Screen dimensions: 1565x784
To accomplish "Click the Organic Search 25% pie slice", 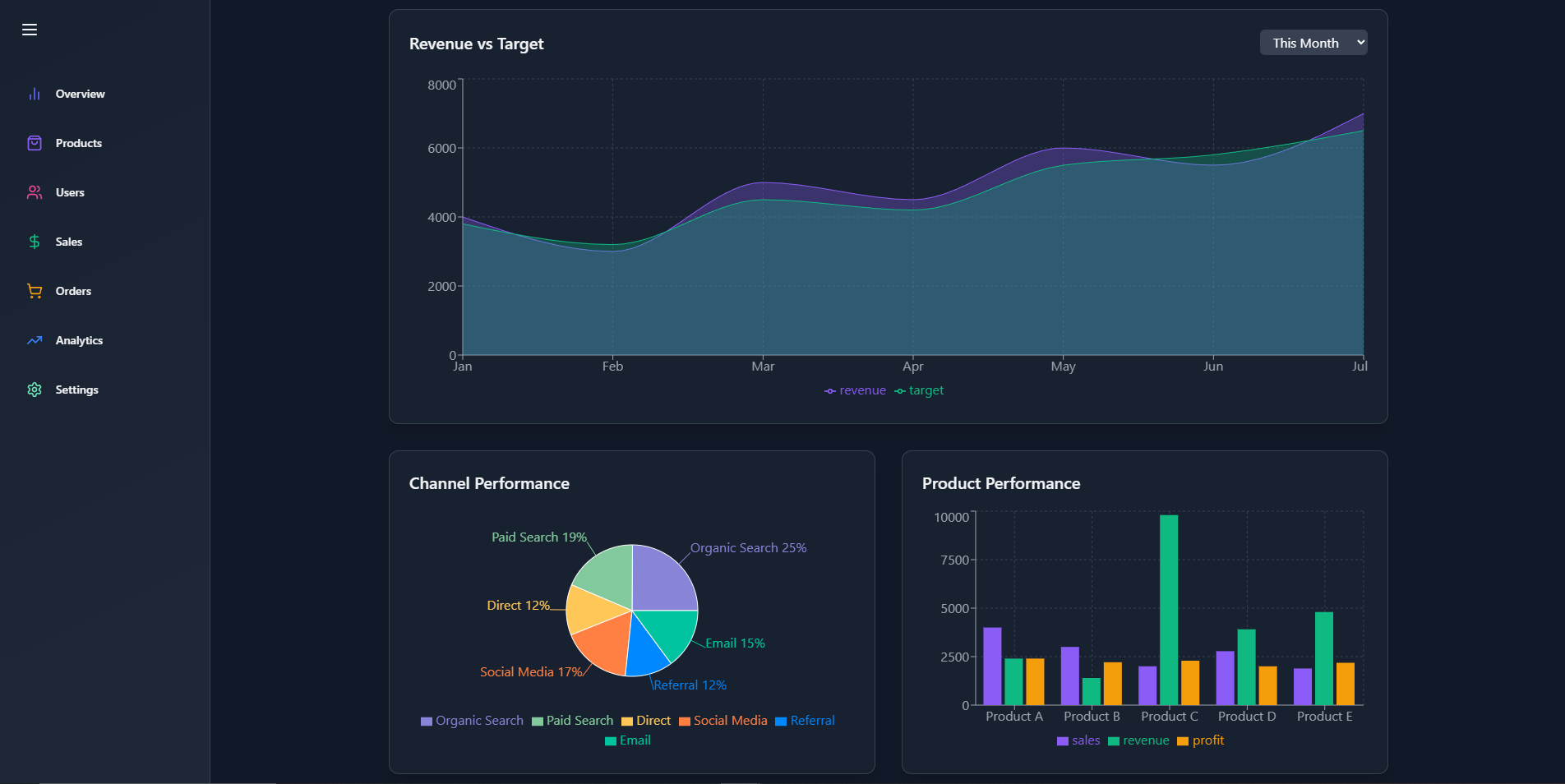I will [662, 580].
